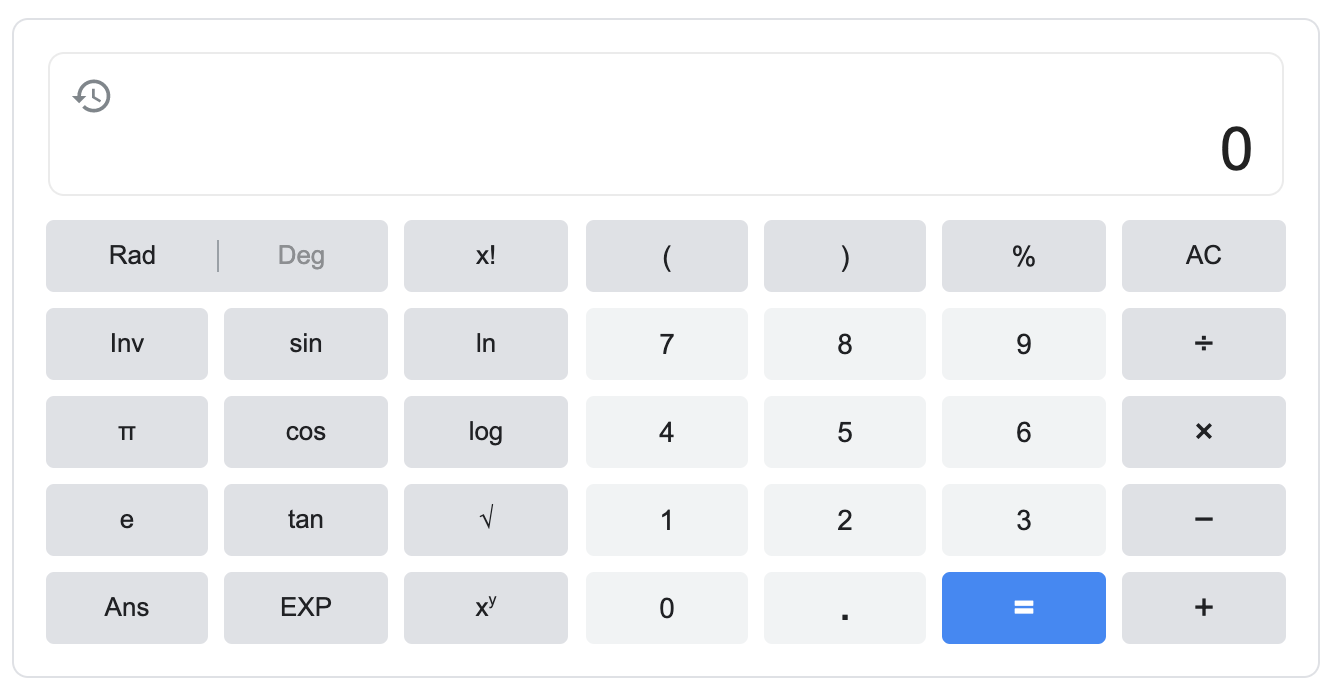The image size is (1338, 690).
Task: Open the calculation history icon
Action: [92, 97]
